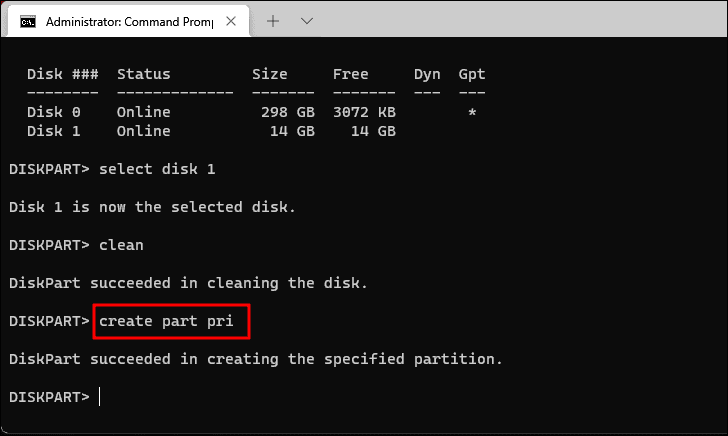The width and height of the screenshot is (728, 436).
Task: Click the succeeded in creating partition message
Action: (x=256, y=359)
